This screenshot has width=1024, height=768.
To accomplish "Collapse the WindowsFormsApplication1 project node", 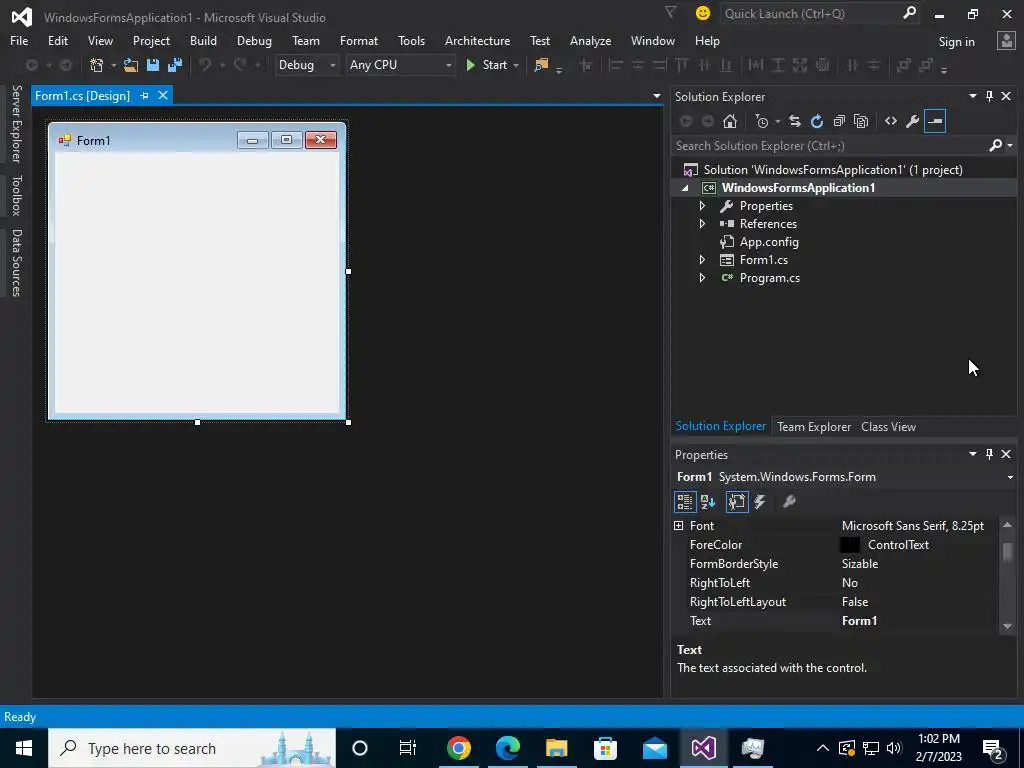I will point(685,188).
